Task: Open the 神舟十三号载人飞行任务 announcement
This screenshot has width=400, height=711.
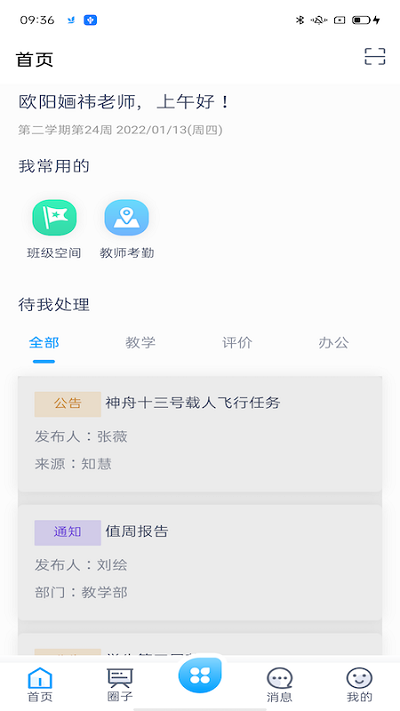Action: pos(200,434)
